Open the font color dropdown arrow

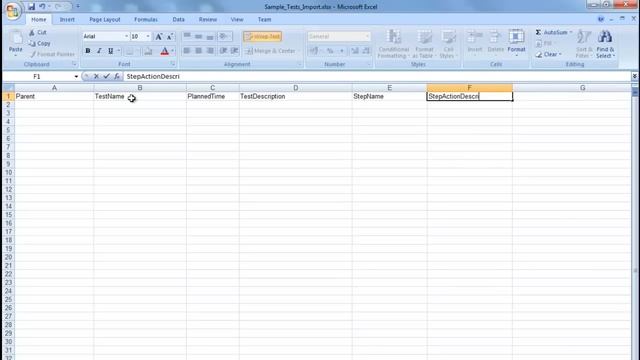coord(173,51)
